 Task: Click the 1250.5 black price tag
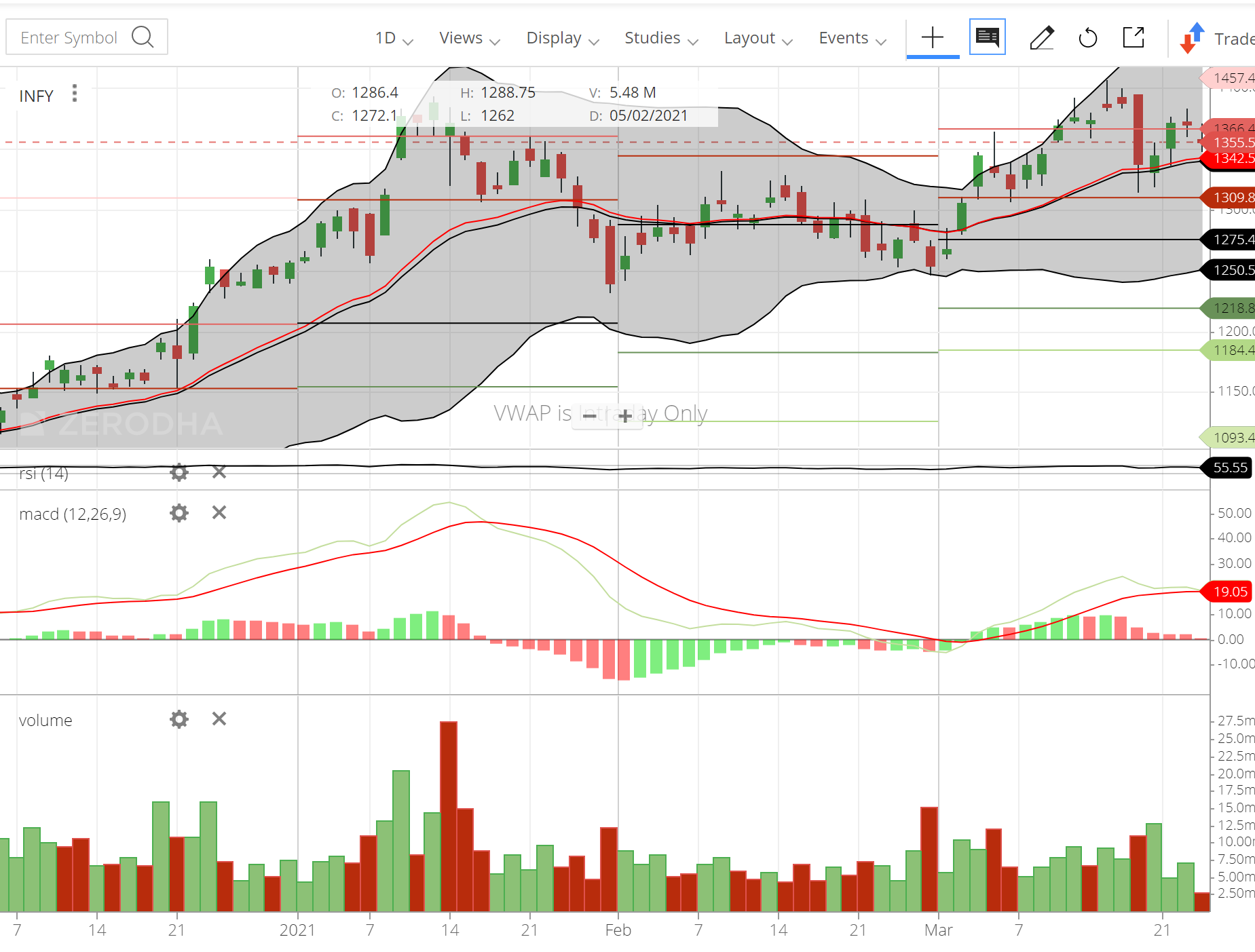tap(1229, 270)
